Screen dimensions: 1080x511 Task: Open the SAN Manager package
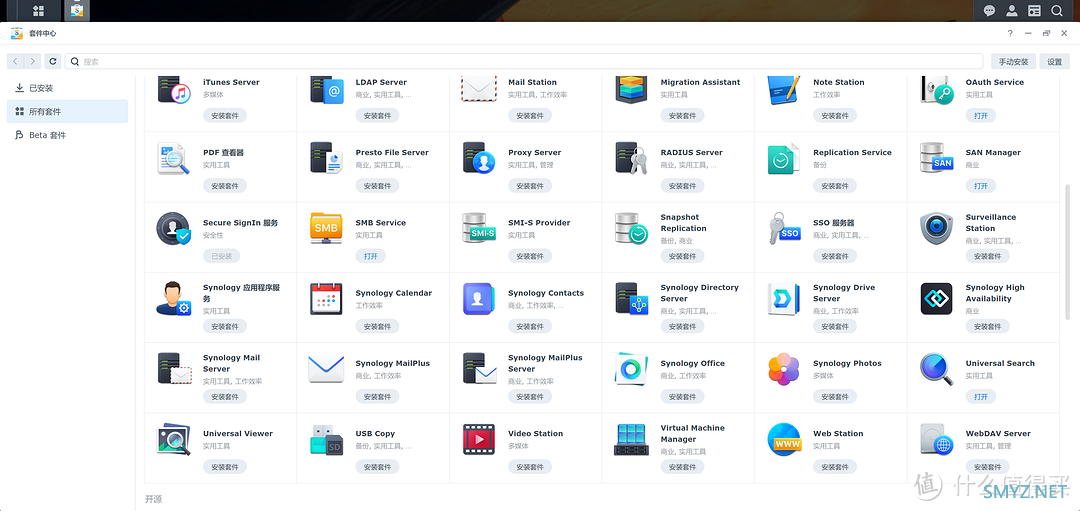[981, 186]
